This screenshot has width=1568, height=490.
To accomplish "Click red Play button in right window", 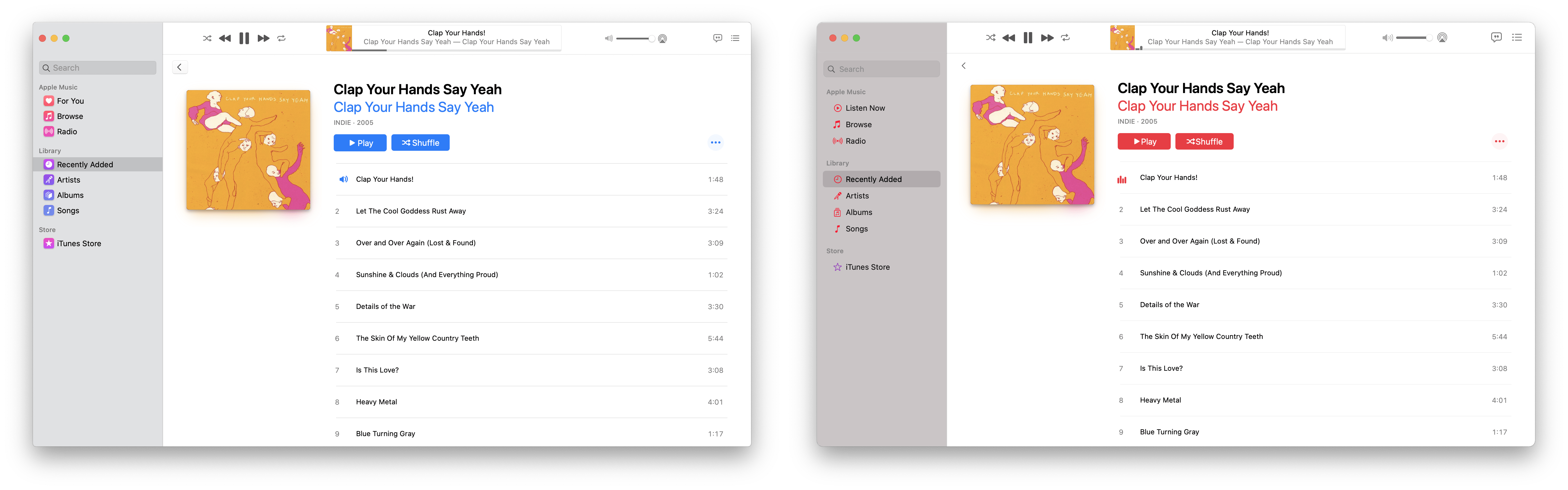I will point(1144,141).
